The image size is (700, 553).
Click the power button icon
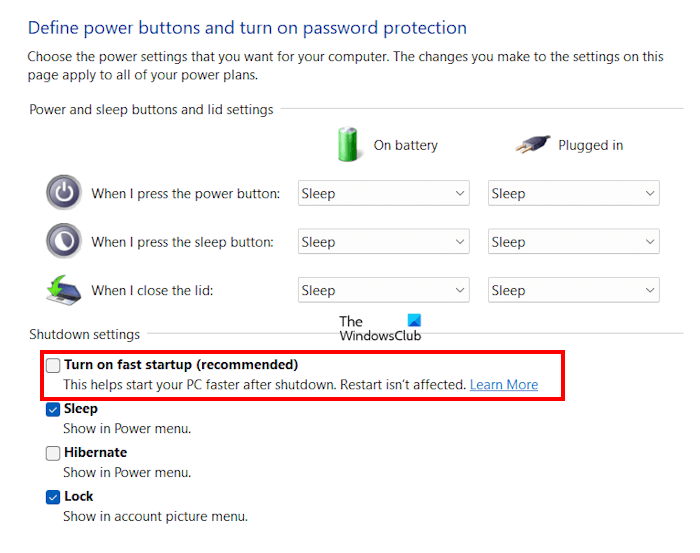(64, 193)
